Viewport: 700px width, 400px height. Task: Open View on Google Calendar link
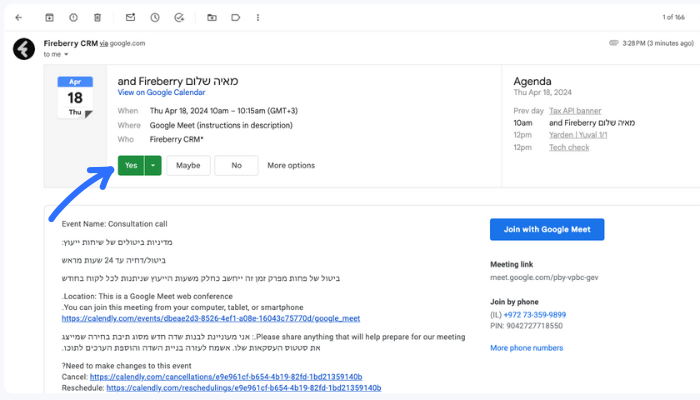[161, 92]
